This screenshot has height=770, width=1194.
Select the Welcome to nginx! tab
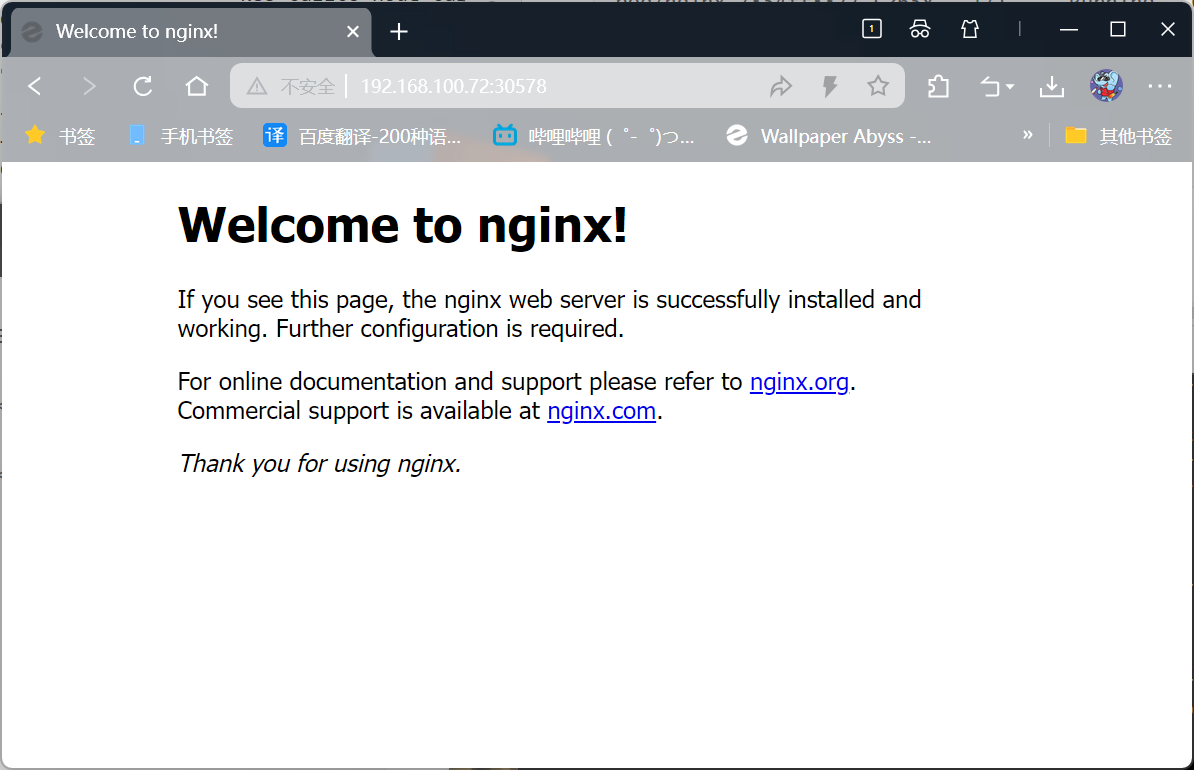(190, 31)
